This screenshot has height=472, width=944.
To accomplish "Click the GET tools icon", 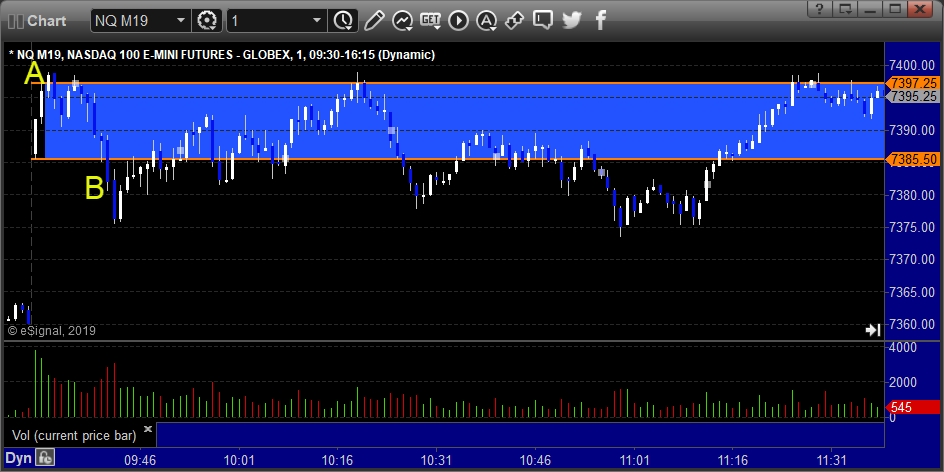I will (x=430, y=20).
